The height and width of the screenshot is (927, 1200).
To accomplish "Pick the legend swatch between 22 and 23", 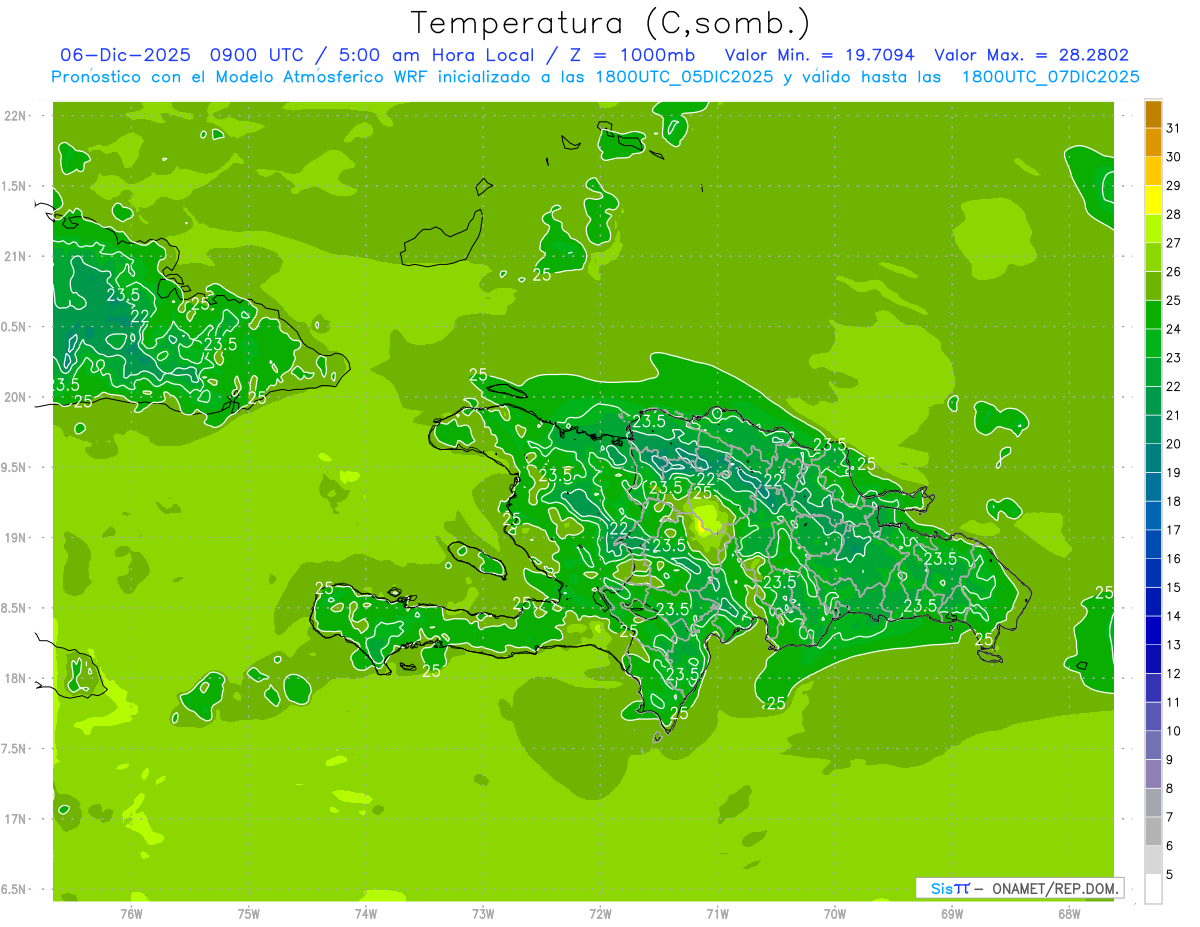I will (1153, 373).
